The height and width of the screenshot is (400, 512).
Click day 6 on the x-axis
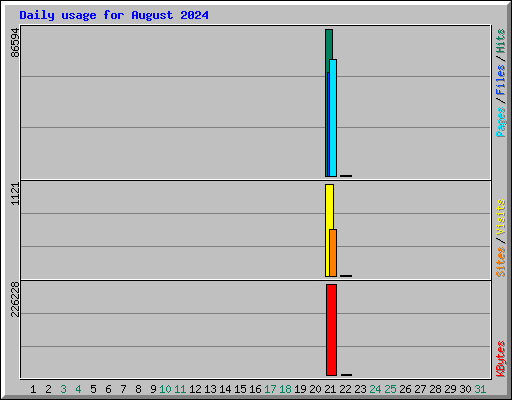(x=108, y=389)
